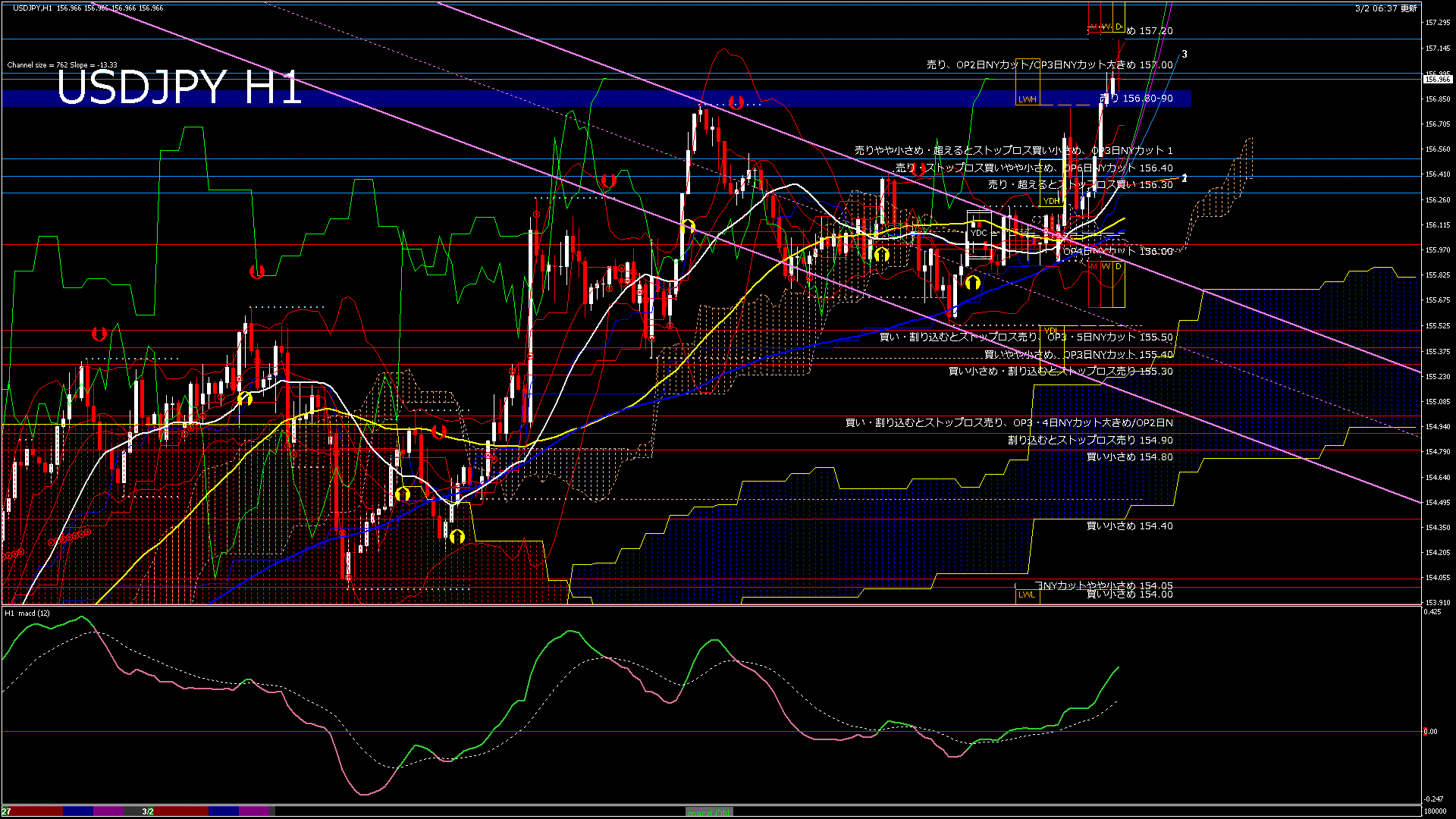Click the LWH last-week-high label box
This screenshot has height=819, width=1456.
(1027, 99)
